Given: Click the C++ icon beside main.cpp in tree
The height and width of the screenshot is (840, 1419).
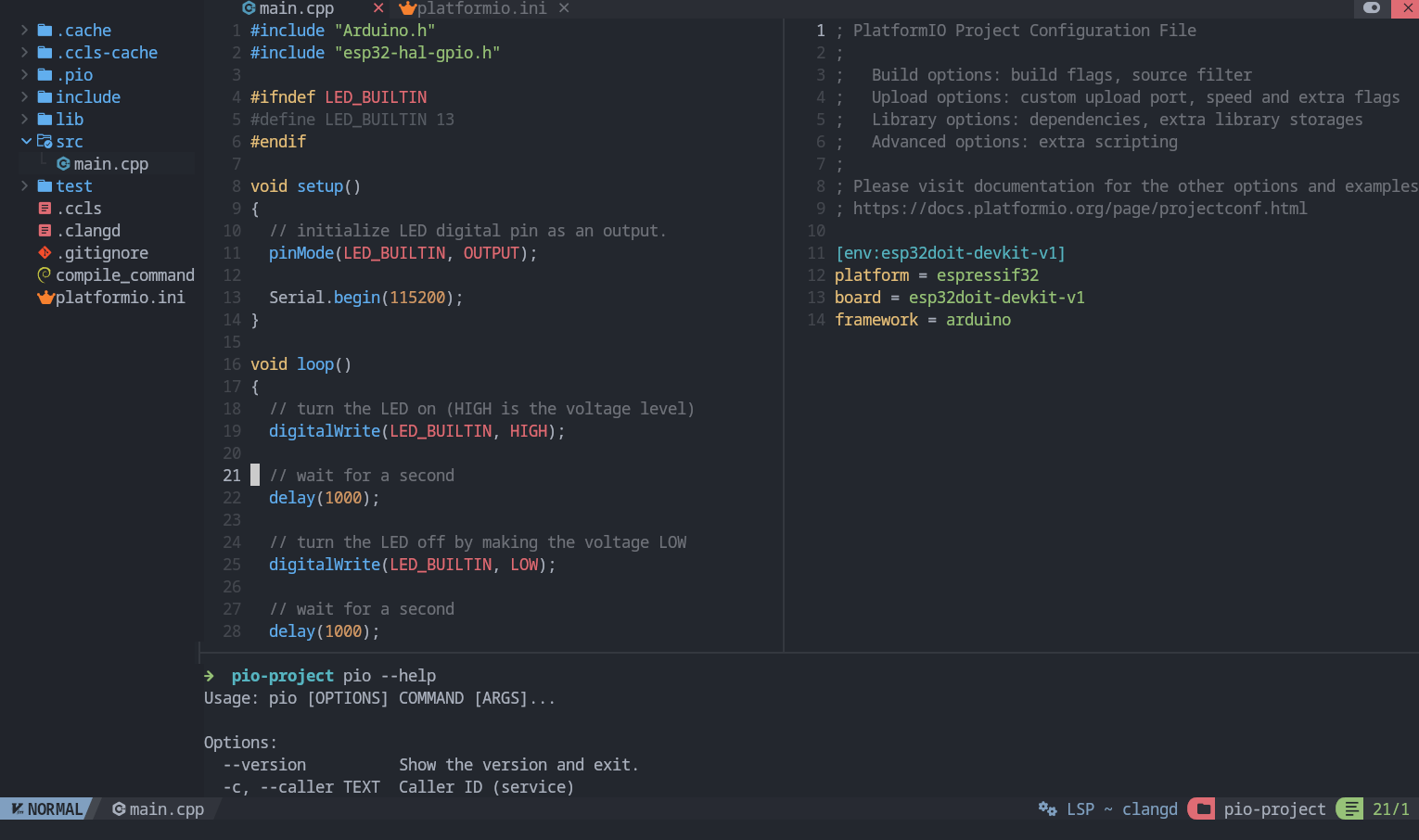Looking at the screenshot, I should (63, 164).
